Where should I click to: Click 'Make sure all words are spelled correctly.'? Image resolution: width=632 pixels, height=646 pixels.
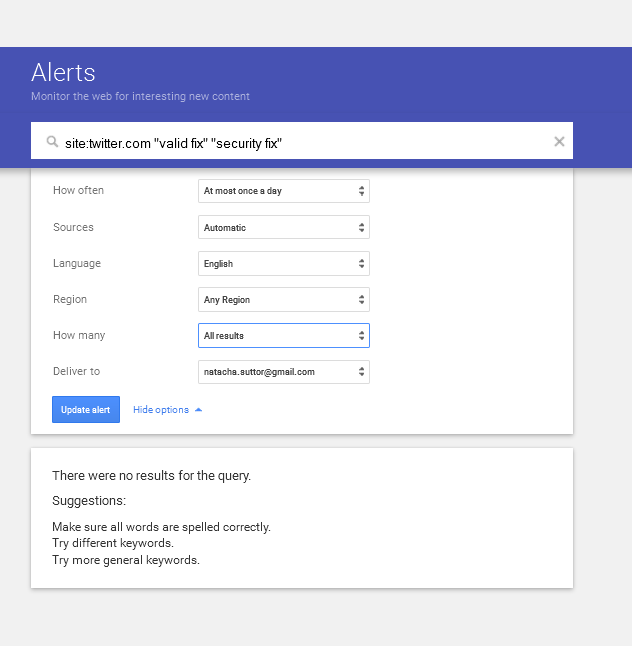(161, 527)
